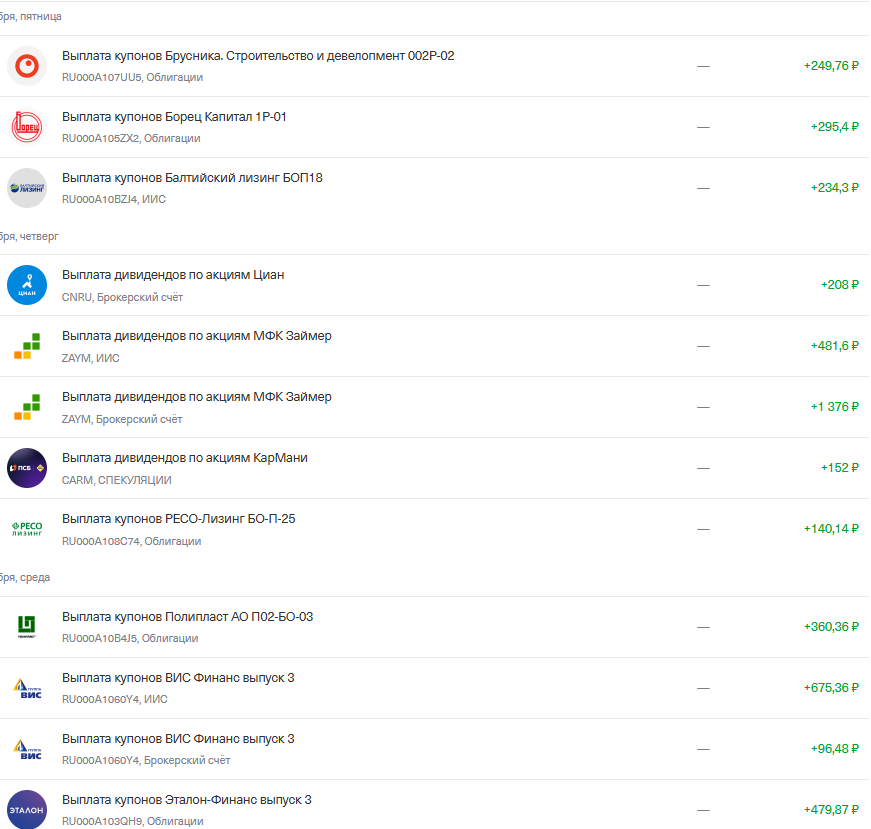Click ВИС logo in Брокерский счёт row
Image resolution: width=871 pixels, height=829 pixels.
(x=27, y=749)
